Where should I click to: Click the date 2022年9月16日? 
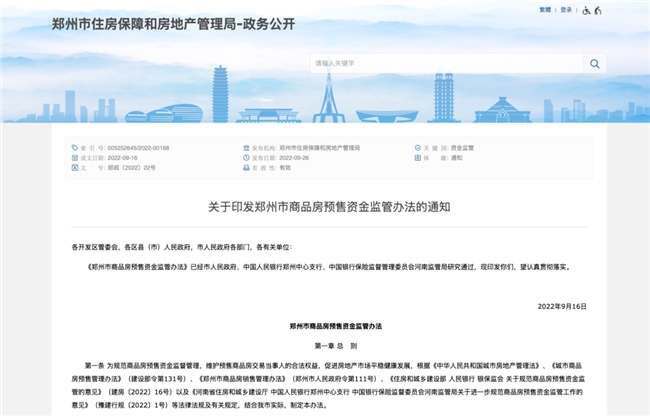(562, 307)
